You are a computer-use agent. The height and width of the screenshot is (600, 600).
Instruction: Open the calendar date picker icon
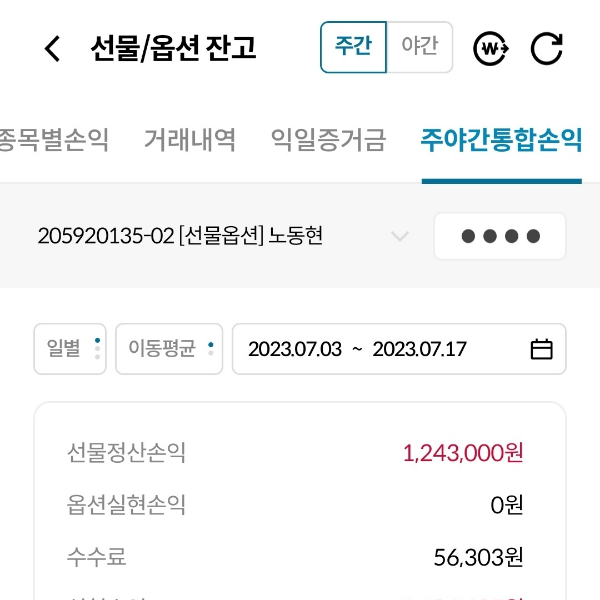541,349
